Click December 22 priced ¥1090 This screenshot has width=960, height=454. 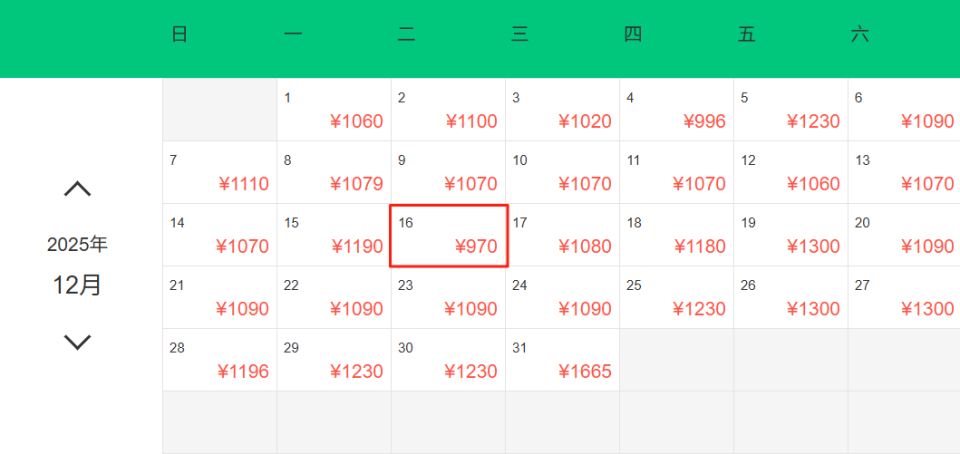click(x=334, y=298)
